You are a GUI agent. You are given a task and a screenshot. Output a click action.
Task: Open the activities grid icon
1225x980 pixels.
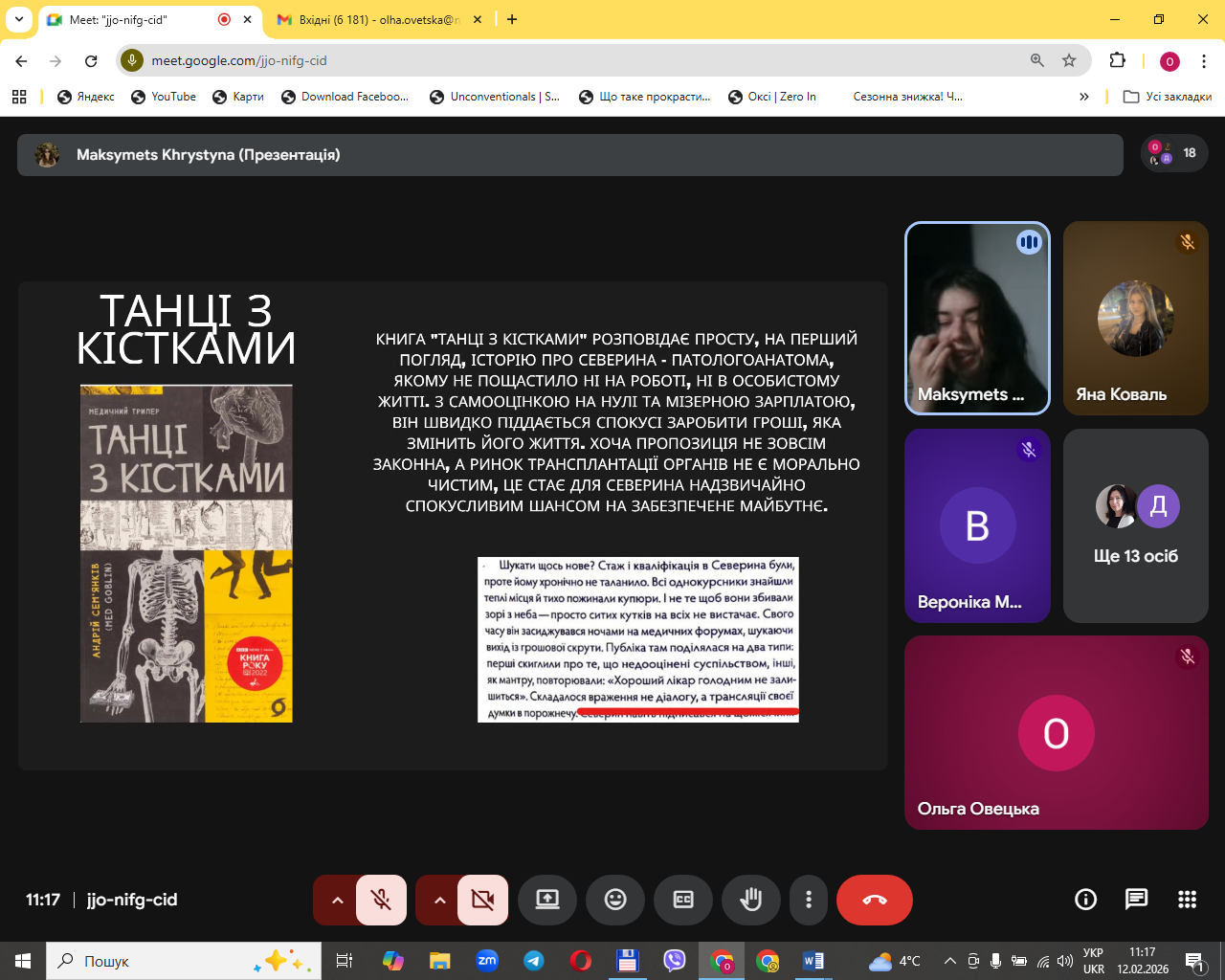pos(1187,899)
